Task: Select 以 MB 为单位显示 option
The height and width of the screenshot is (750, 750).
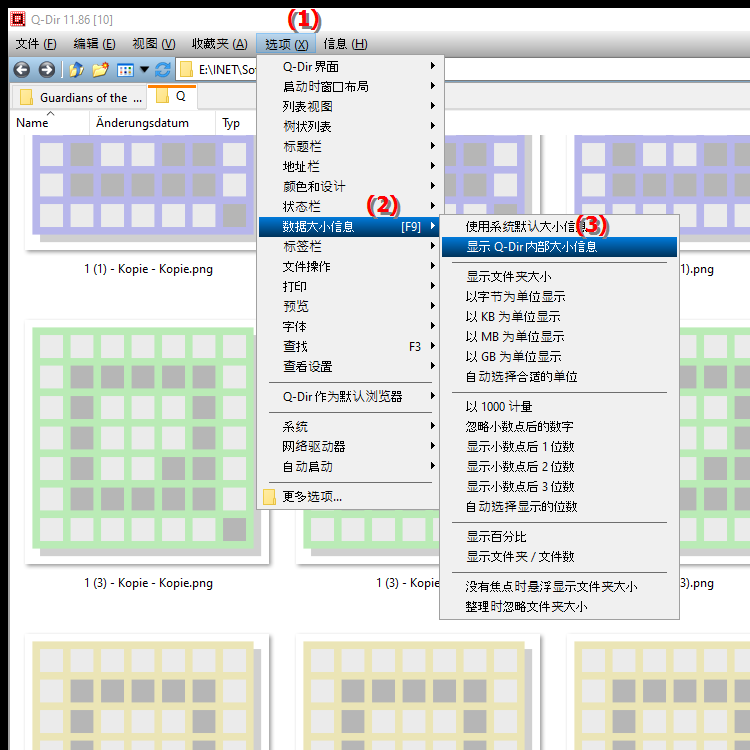Action: [x=559, y=337]
